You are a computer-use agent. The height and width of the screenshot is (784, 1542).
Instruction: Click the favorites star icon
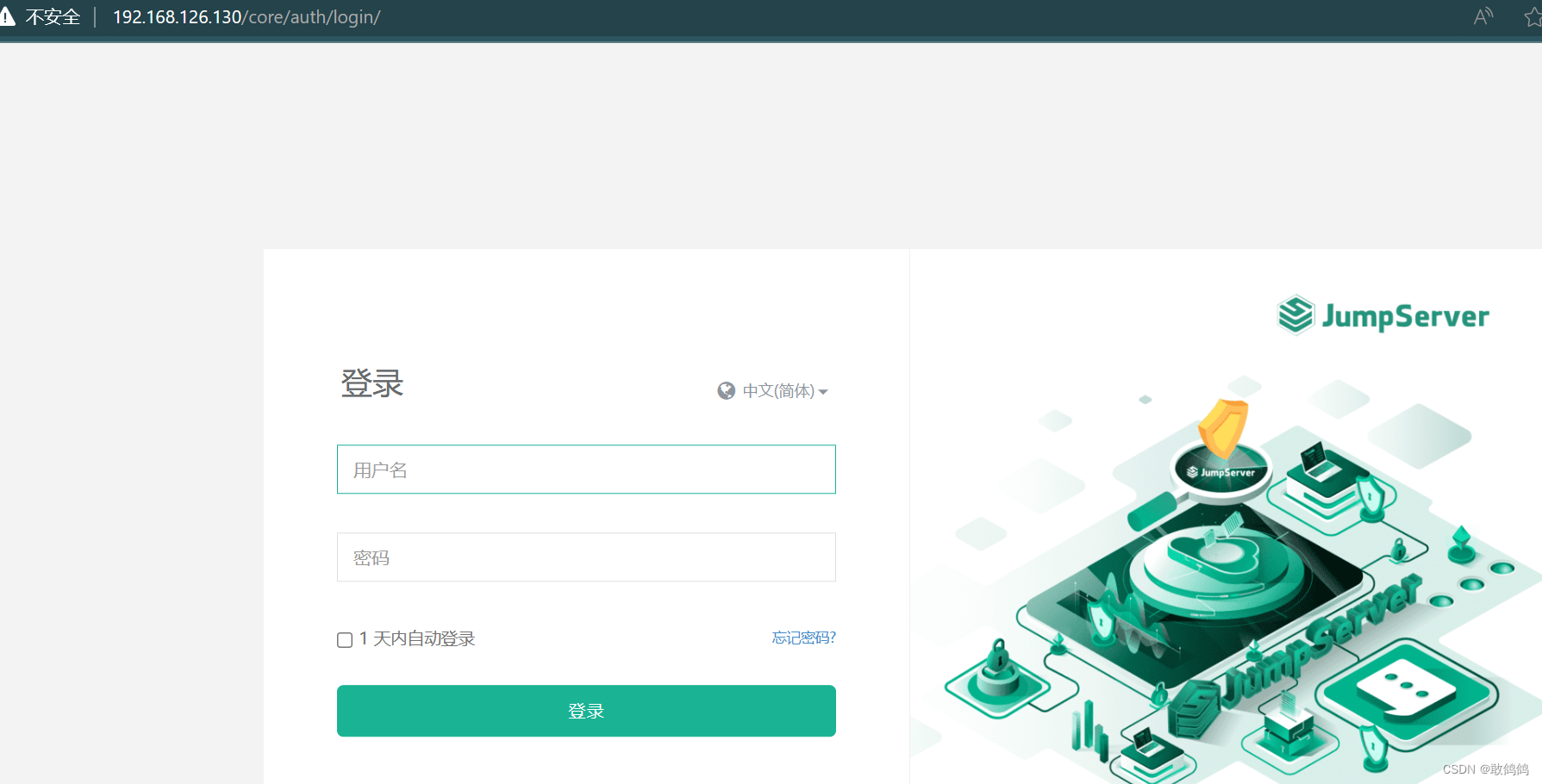1533,16
